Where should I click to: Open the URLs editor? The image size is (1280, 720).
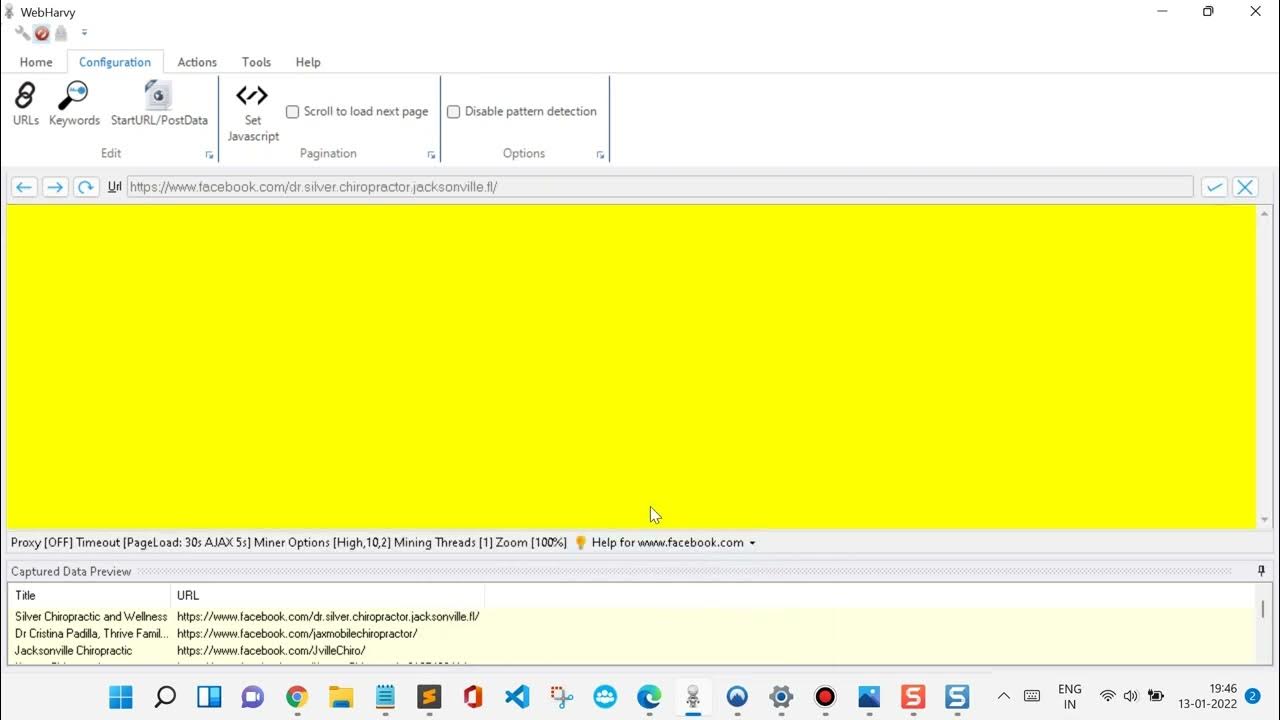pyautogui.click(x=26, y=104)
